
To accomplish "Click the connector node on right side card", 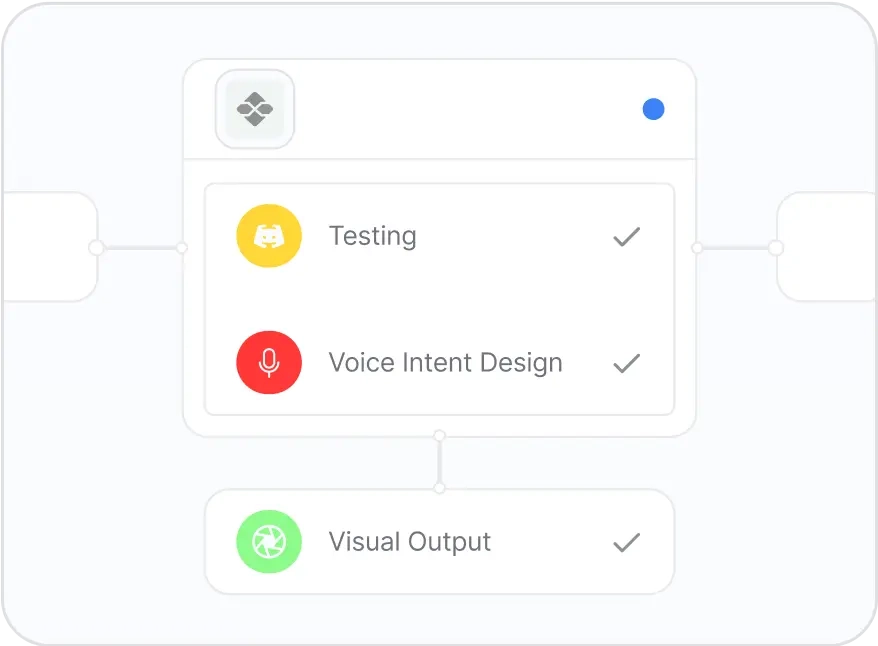I will [x=776, y=248].
